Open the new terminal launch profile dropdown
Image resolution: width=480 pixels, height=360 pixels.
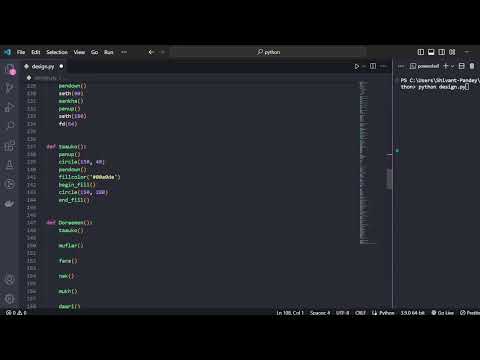pyautogui.click(x=452, y=66)
